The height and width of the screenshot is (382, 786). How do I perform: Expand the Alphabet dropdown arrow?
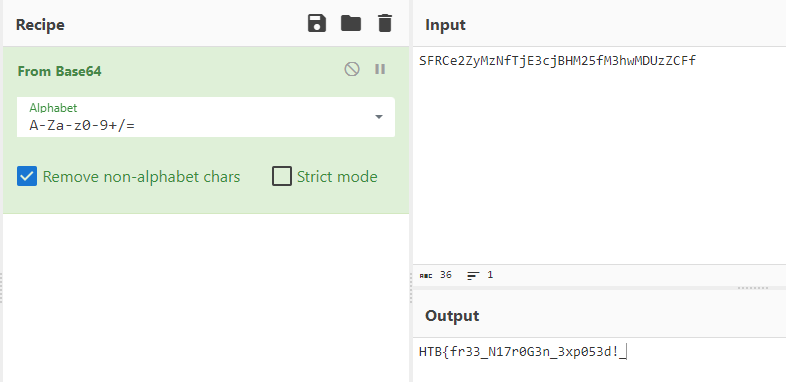pos(379,117)
